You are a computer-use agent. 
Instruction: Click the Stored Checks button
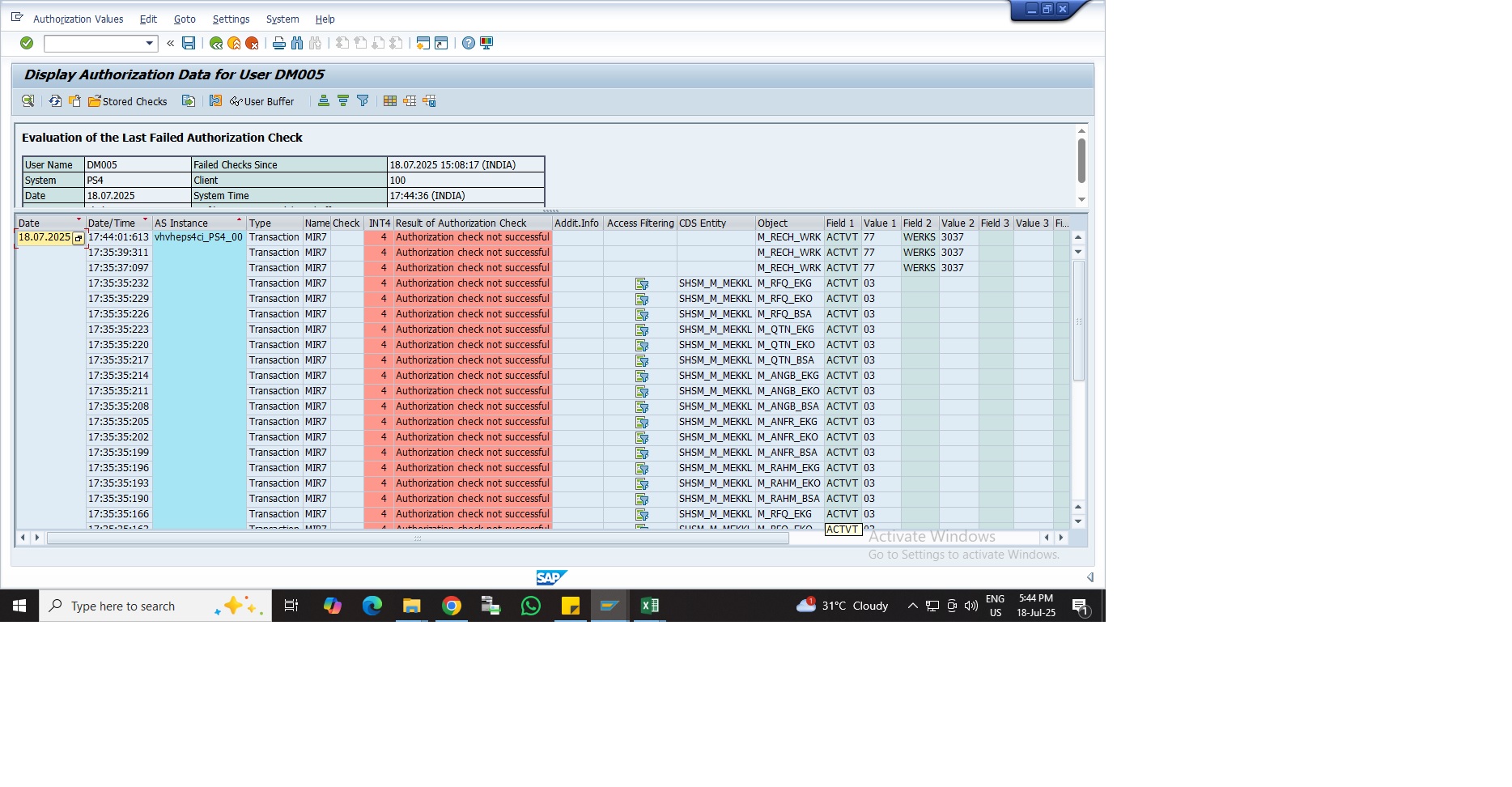pyautogui.click(x=128, y=101)
